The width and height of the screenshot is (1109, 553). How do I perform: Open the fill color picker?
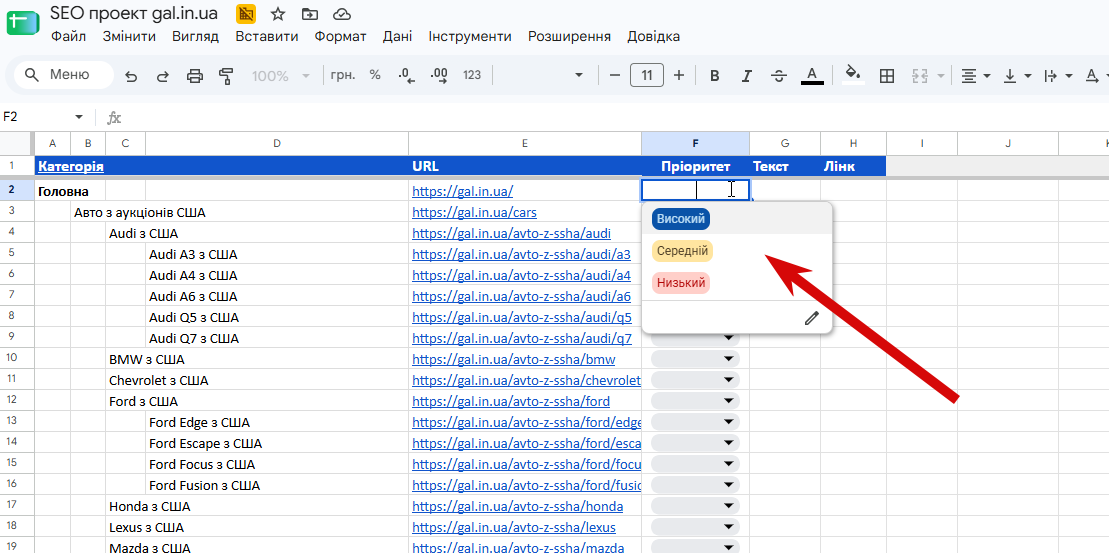(x=853, y=74)
